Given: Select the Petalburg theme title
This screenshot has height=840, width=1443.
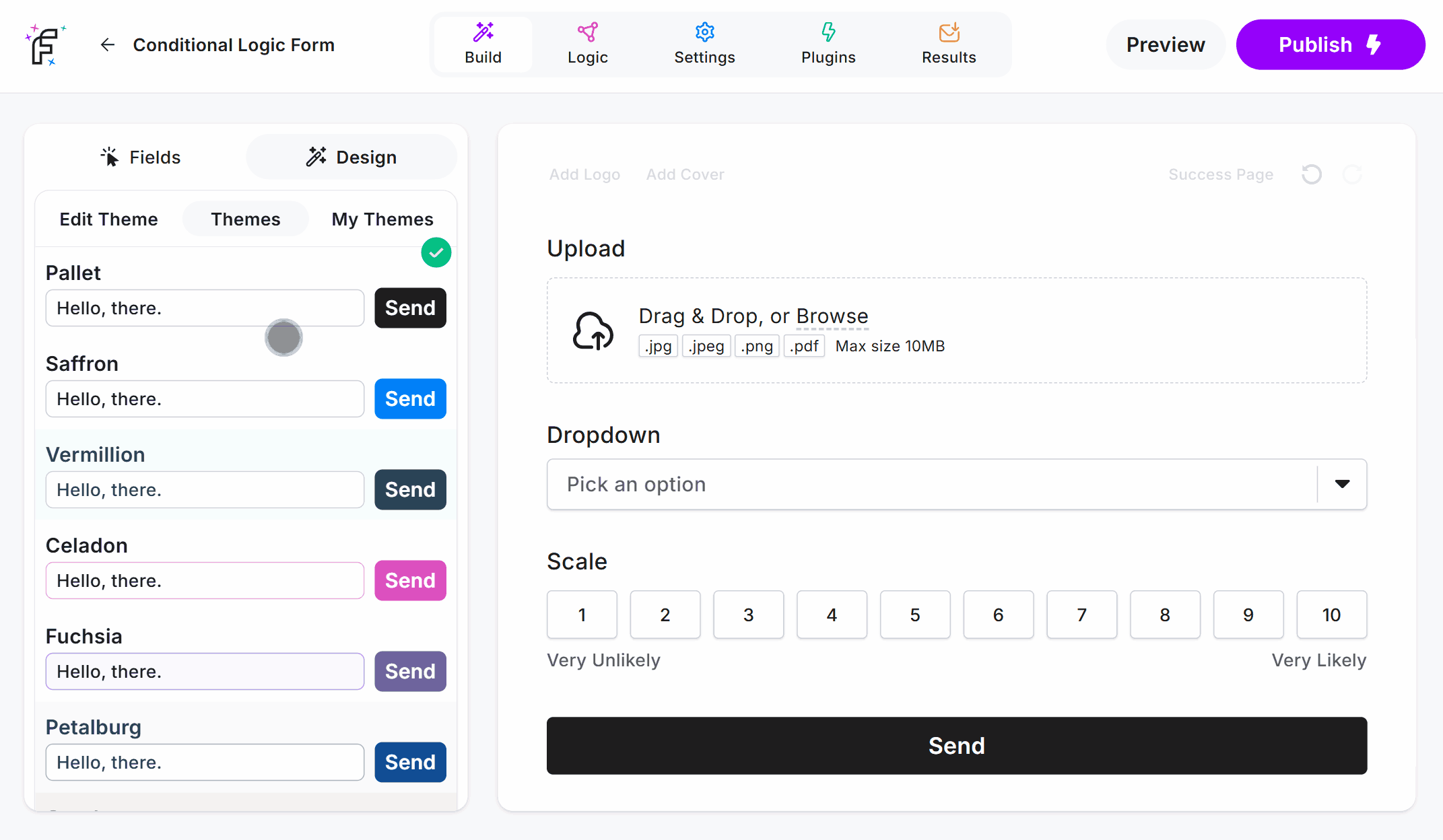Looking at the screenshot, I should [93, 727].
